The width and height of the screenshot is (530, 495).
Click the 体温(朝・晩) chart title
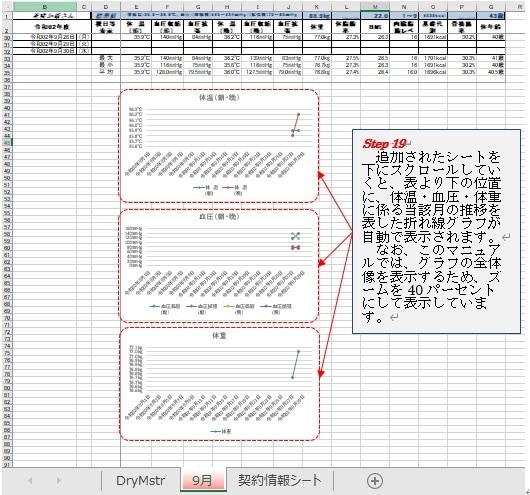219,98
